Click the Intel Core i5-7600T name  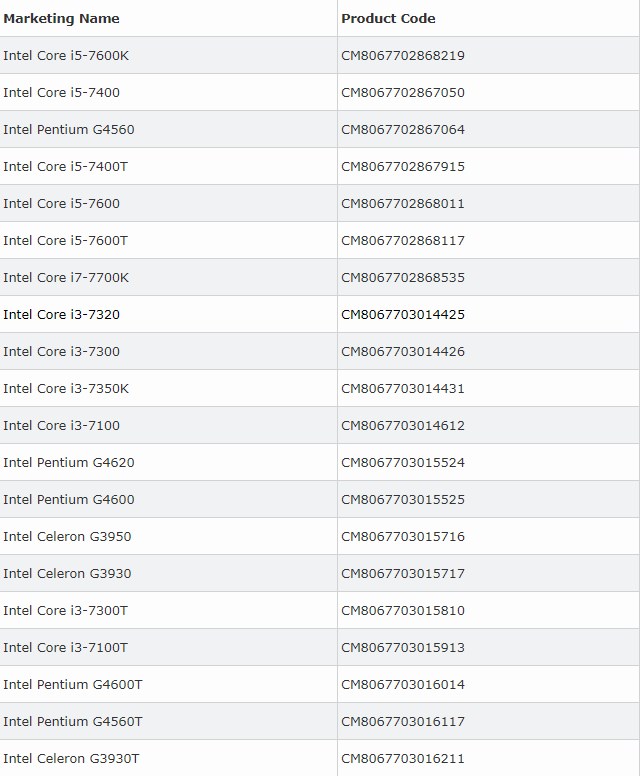tap(66, 241)
